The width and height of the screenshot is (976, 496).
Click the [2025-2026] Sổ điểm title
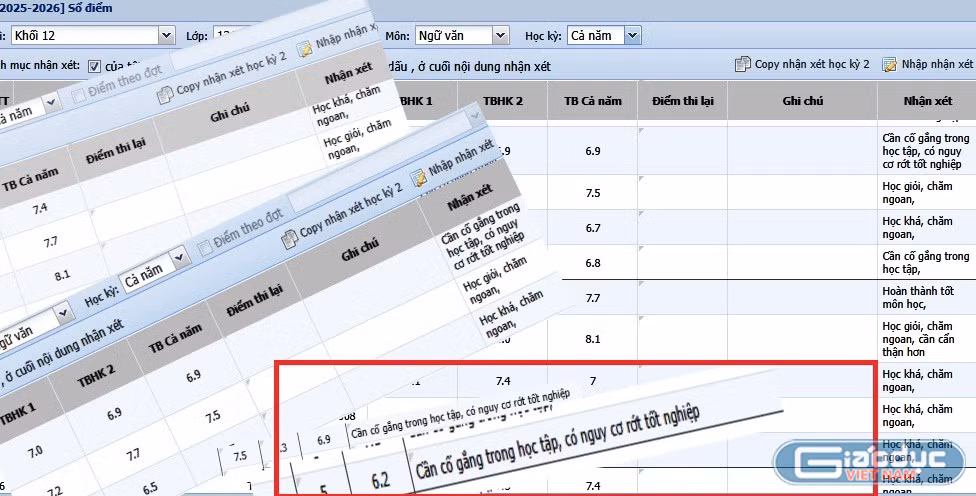pos(56,8)
